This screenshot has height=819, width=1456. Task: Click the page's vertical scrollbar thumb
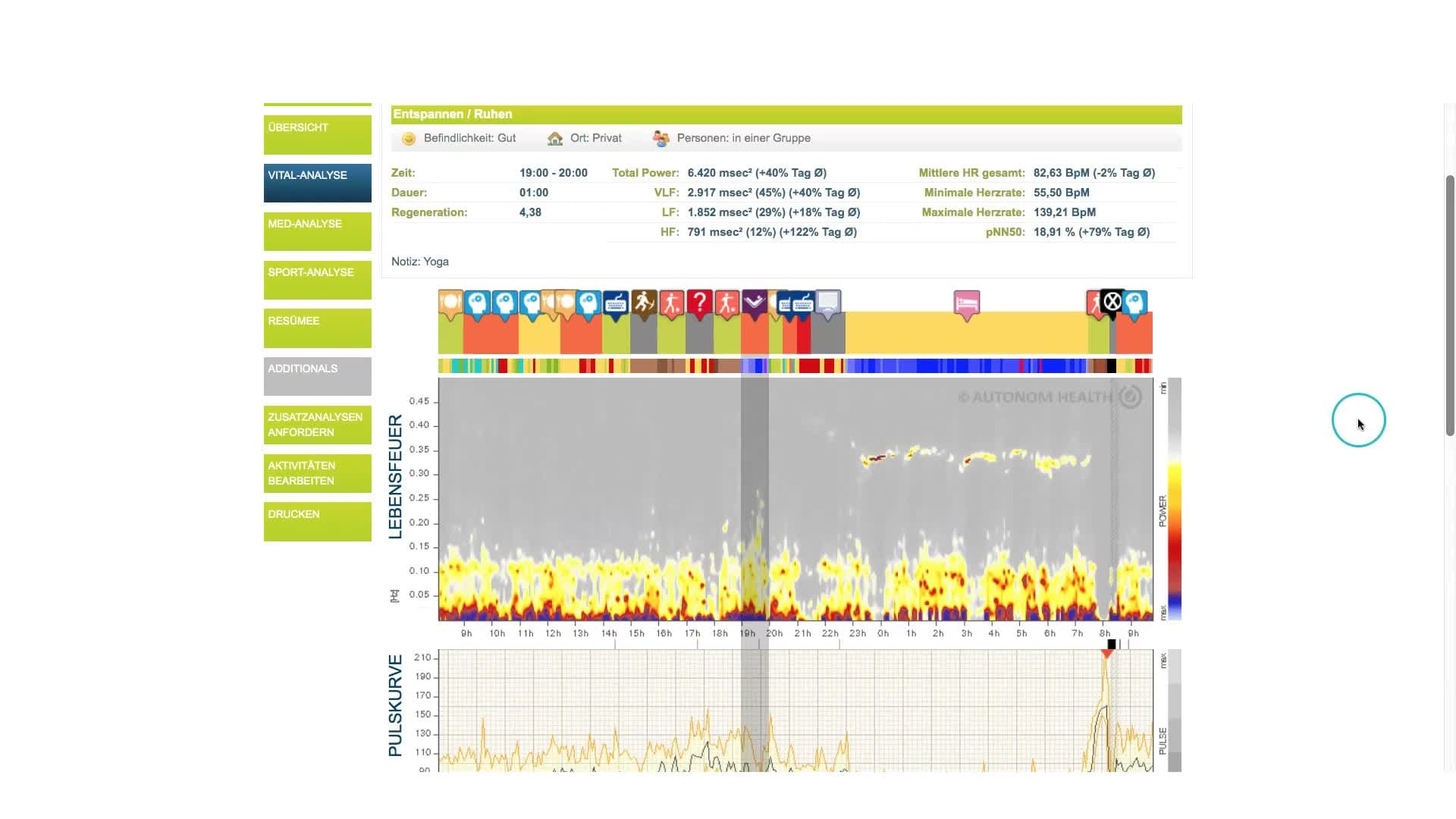1450,303
